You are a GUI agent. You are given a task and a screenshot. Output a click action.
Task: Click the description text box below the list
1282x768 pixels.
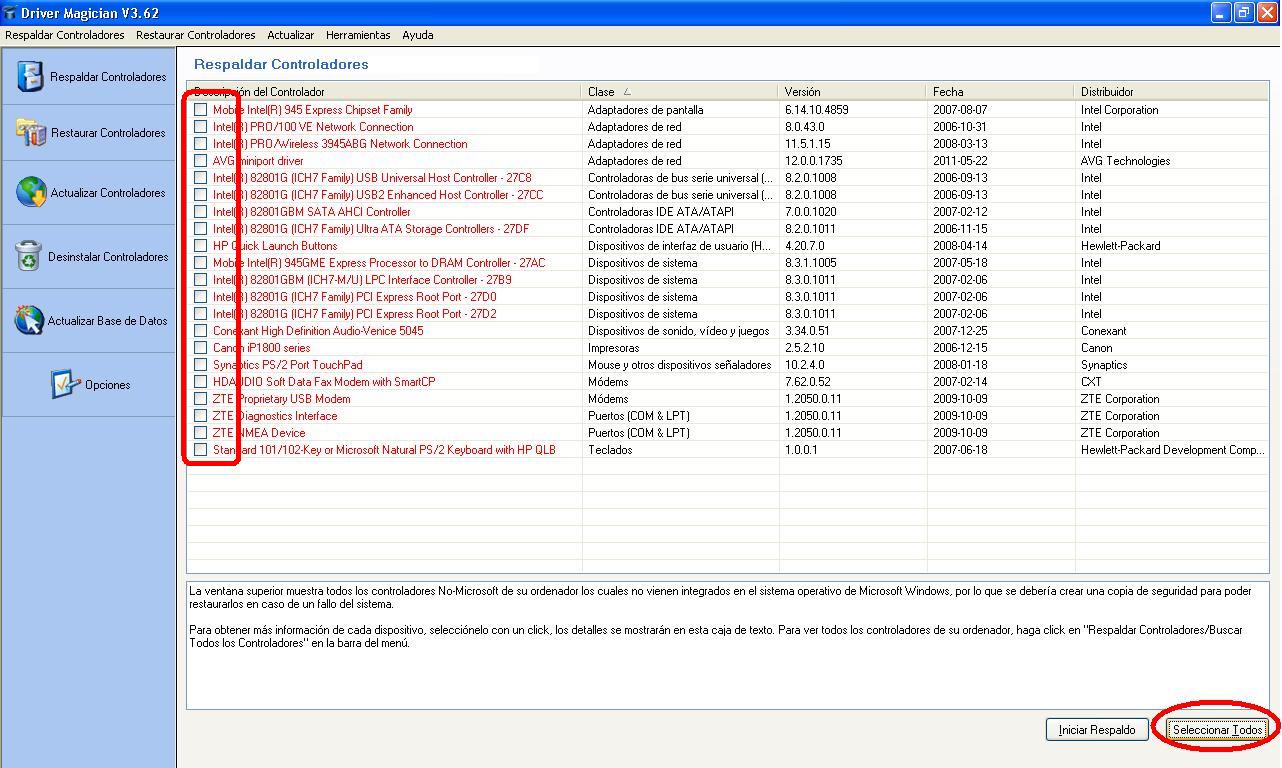pos(727,645)
